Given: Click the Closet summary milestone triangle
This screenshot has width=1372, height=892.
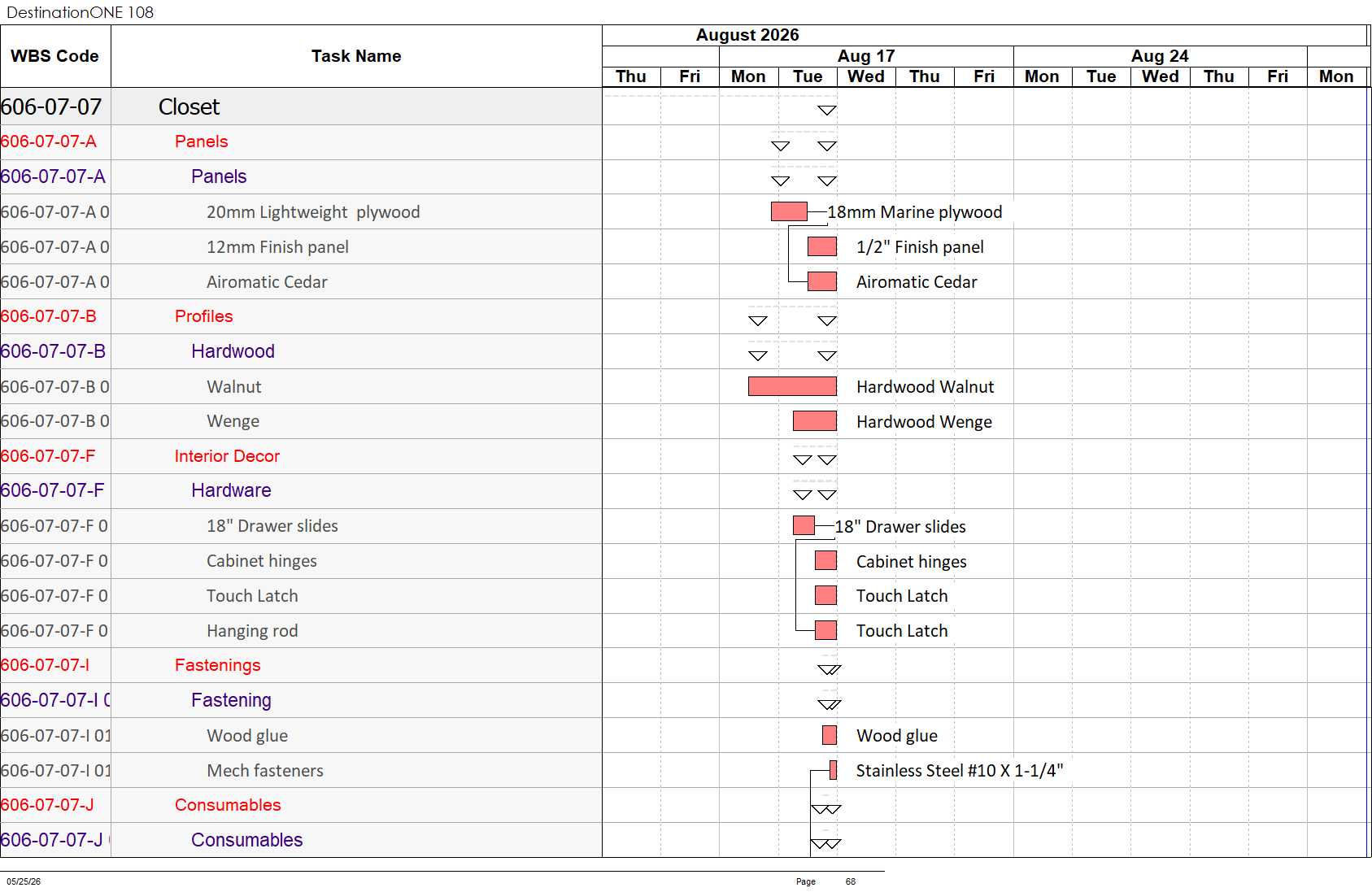Looking at the screenshot, I should [827, 111].
